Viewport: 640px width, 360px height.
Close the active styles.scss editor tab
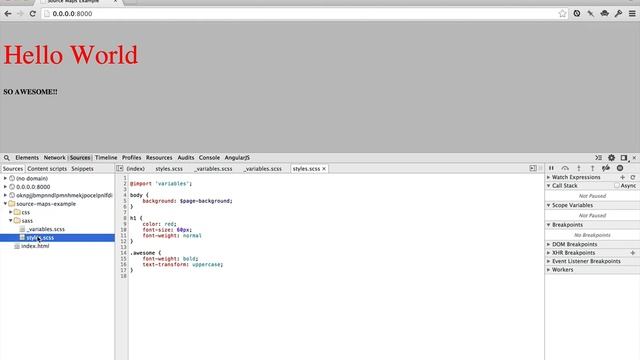click(324, 169)
